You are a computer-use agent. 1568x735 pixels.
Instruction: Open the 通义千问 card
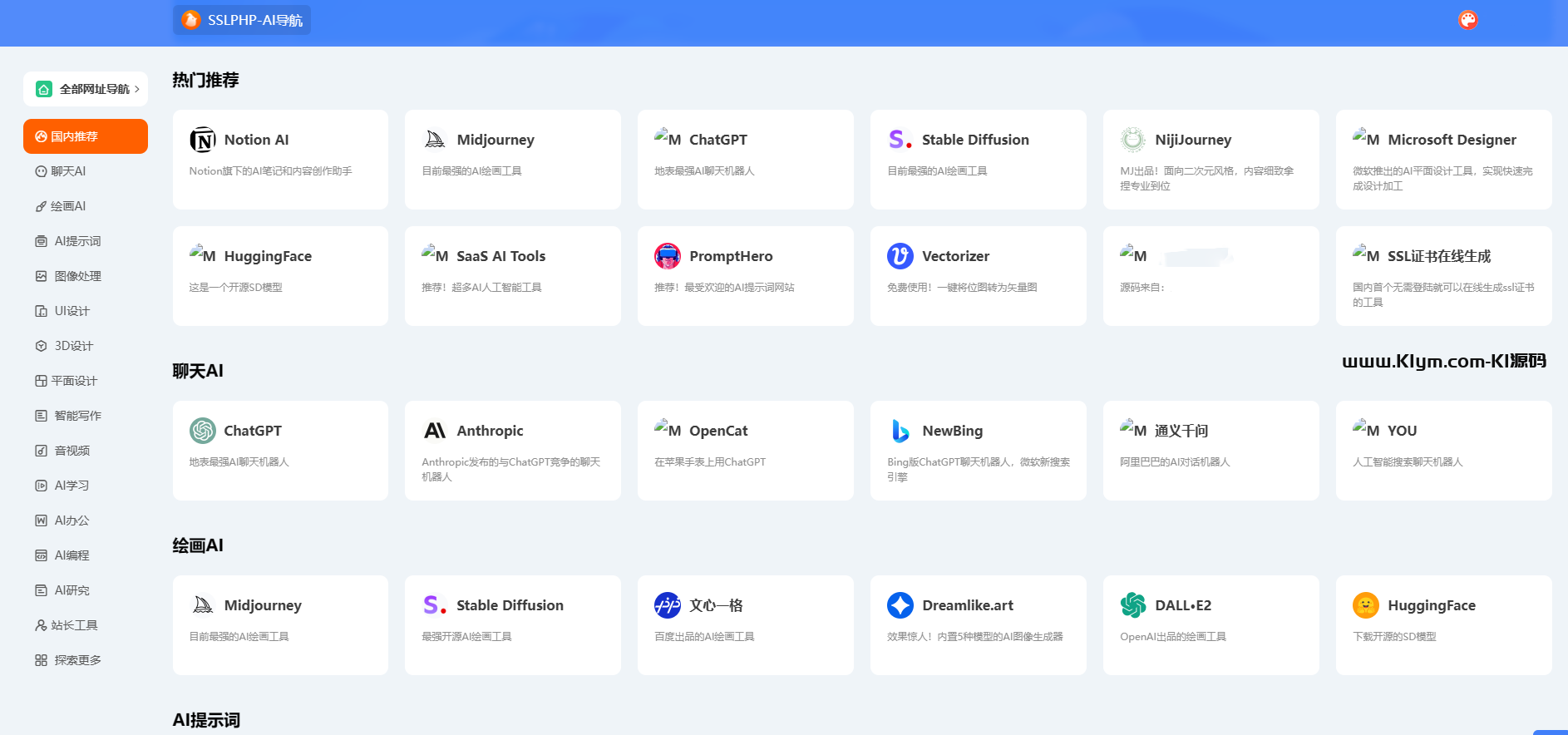click(x=1211, y=451)
